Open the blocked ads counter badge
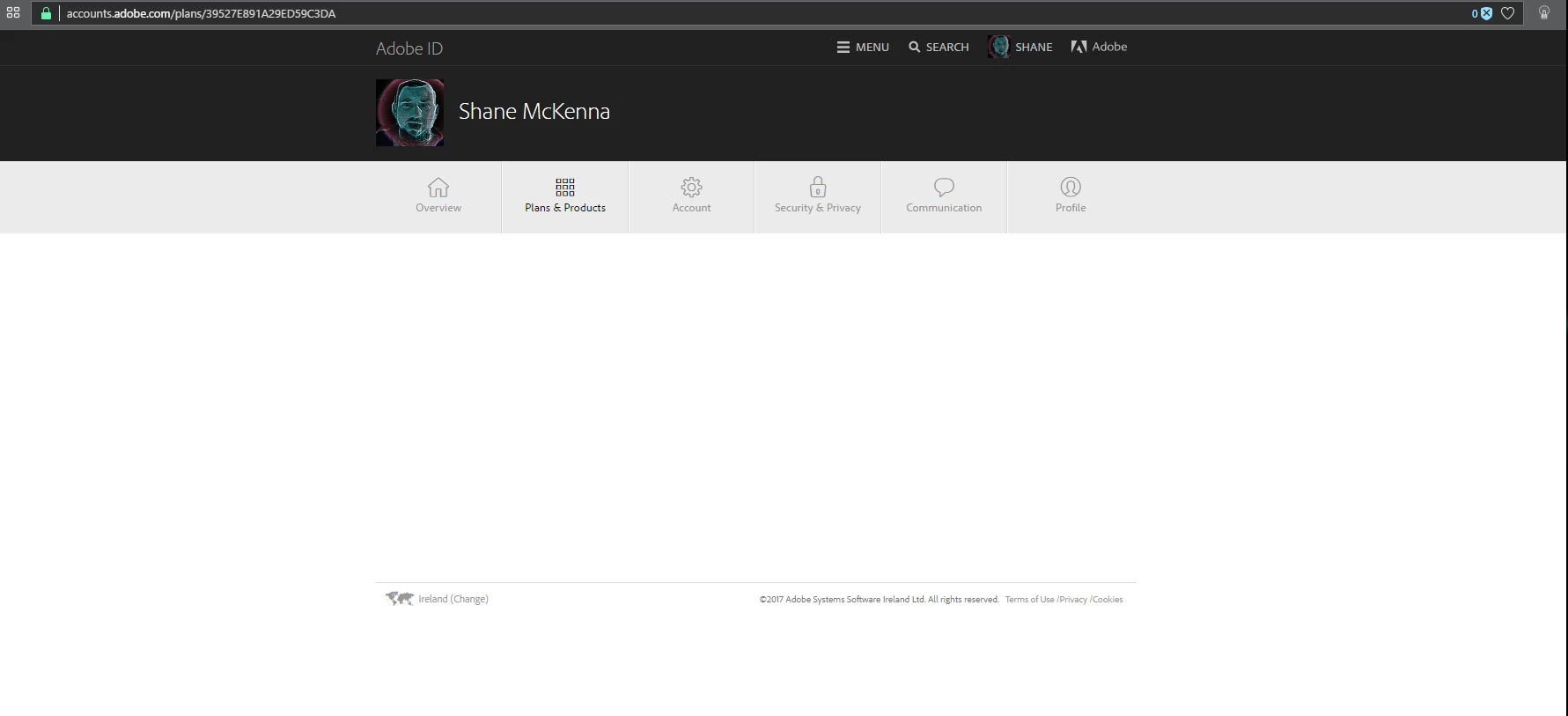 pyautogui.click(x=1482, y=13)
